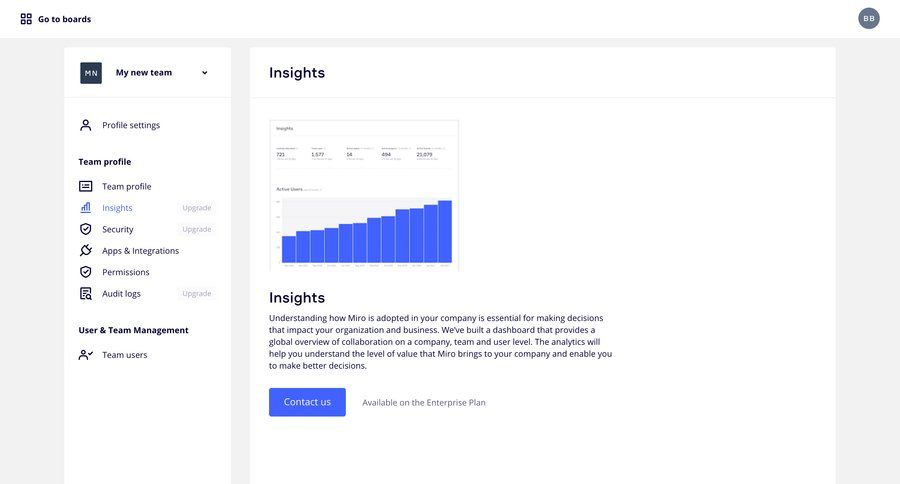Click the Insights dashboard preview thumbnail

pyautogui.click(x=364, y=195)
